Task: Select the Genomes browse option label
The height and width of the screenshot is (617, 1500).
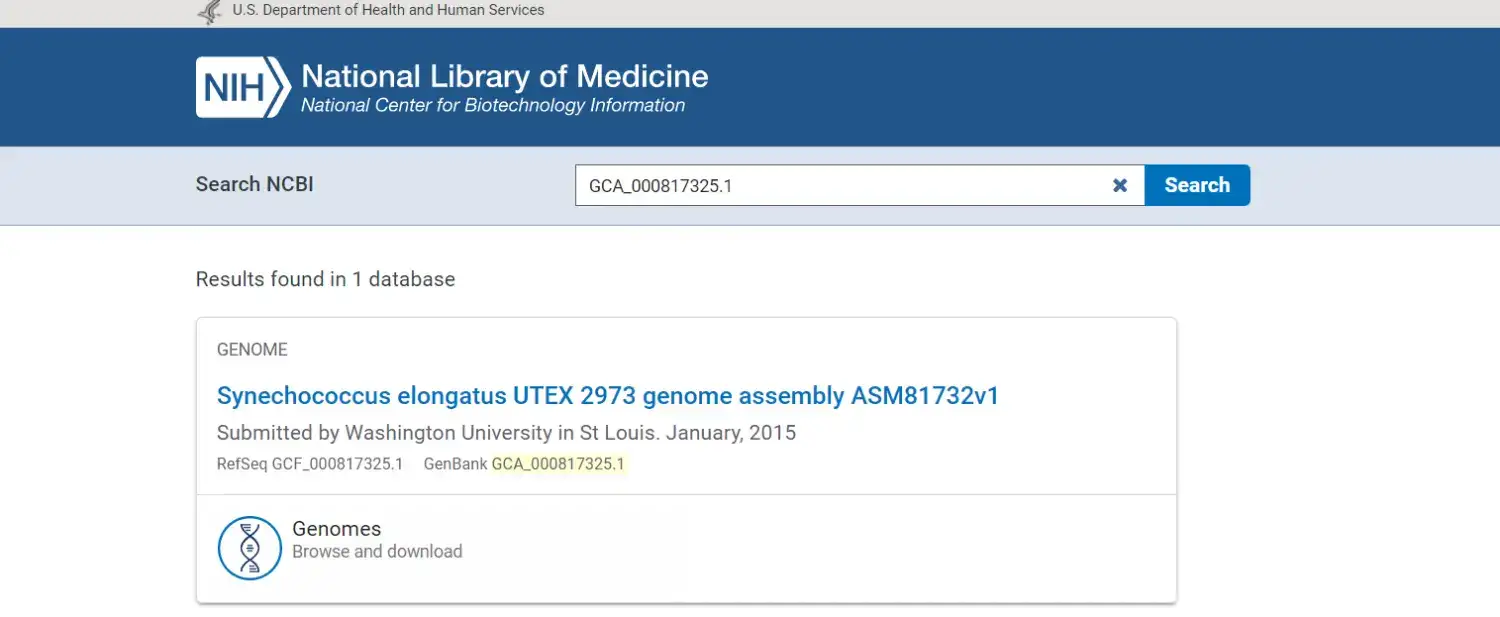Action: pos(336,529)
